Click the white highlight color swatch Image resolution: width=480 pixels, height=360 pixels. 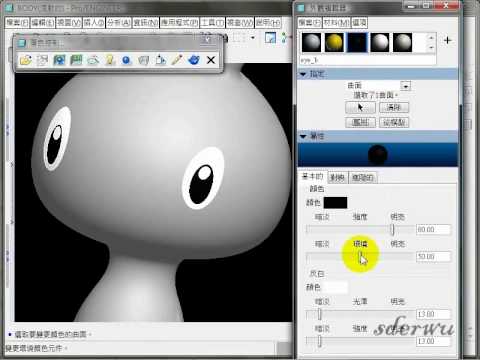point(335,287)
